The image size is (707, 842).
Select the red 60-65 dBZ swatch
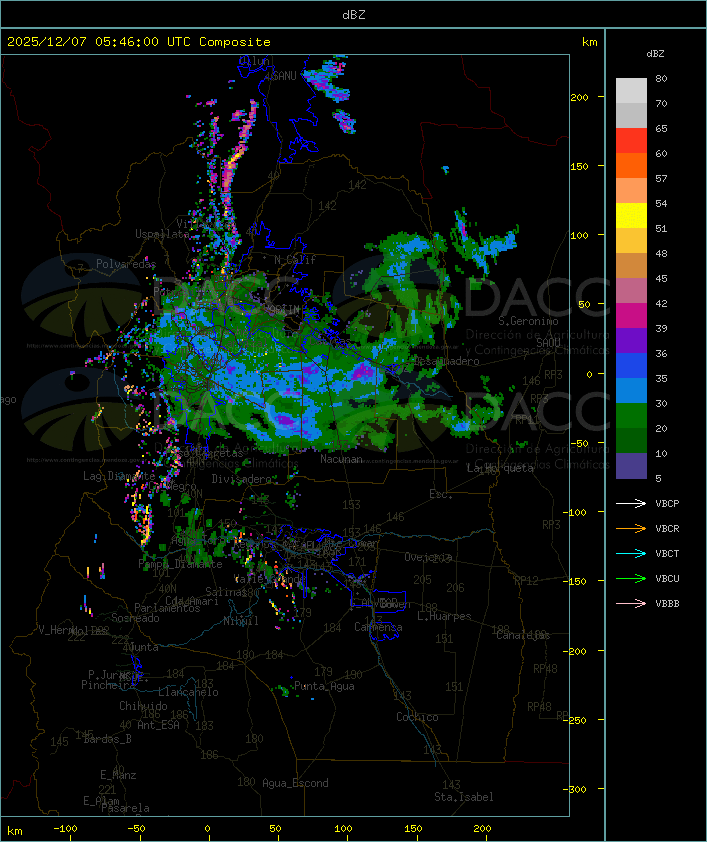point(631,141)
